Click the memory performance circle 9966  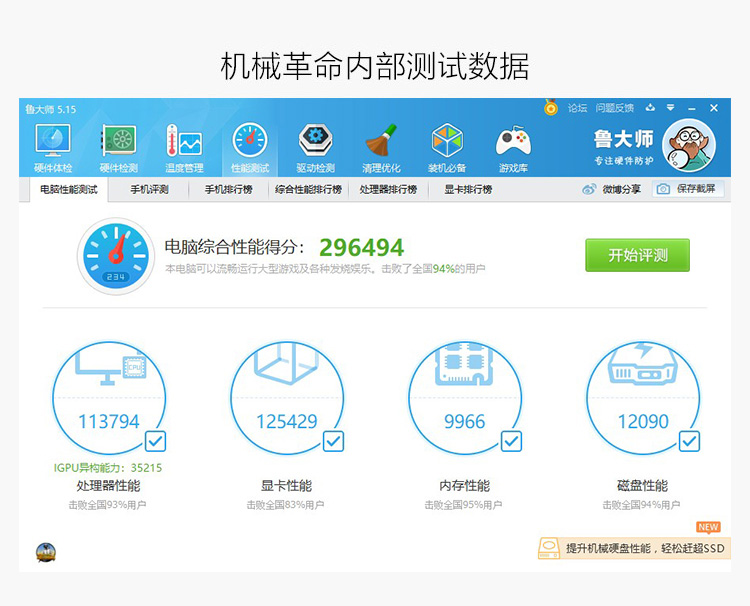tap(465, 398)
